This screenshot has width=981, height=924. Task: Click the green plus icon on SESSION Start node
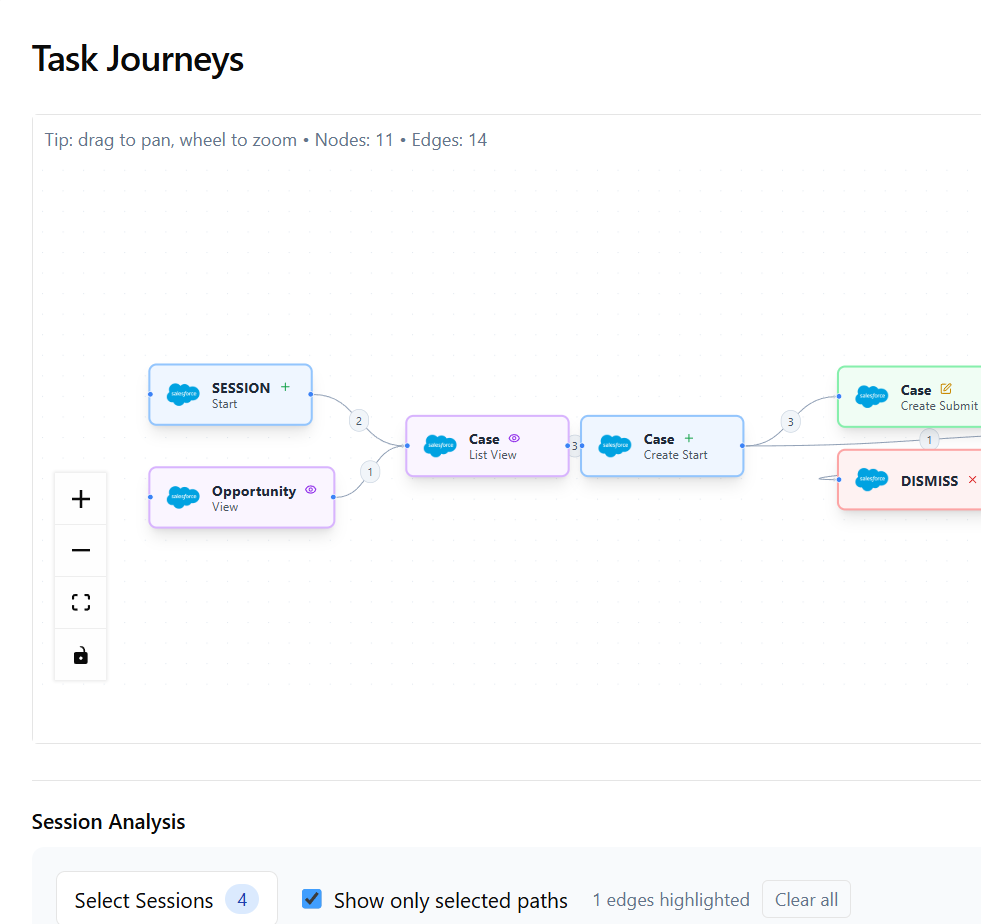tap(285, 385)
